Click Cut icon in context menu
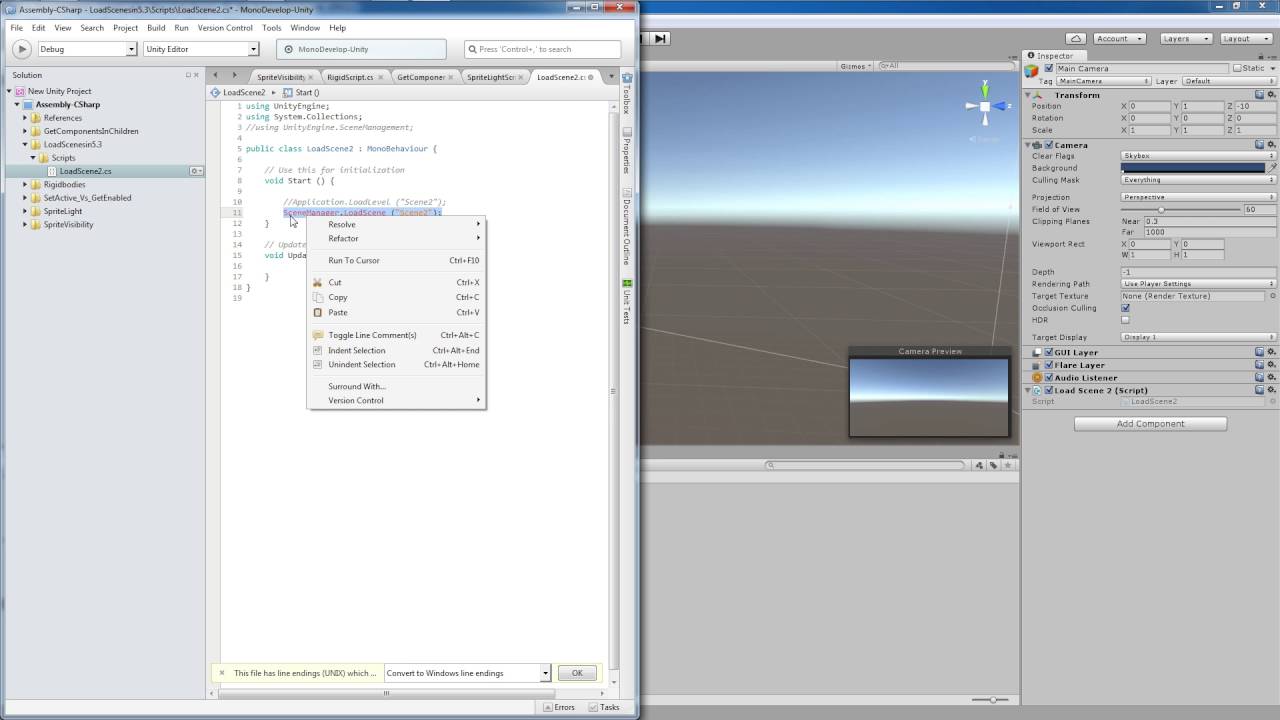This screenshot has width=1280, height=720. (x=318, y=282)
